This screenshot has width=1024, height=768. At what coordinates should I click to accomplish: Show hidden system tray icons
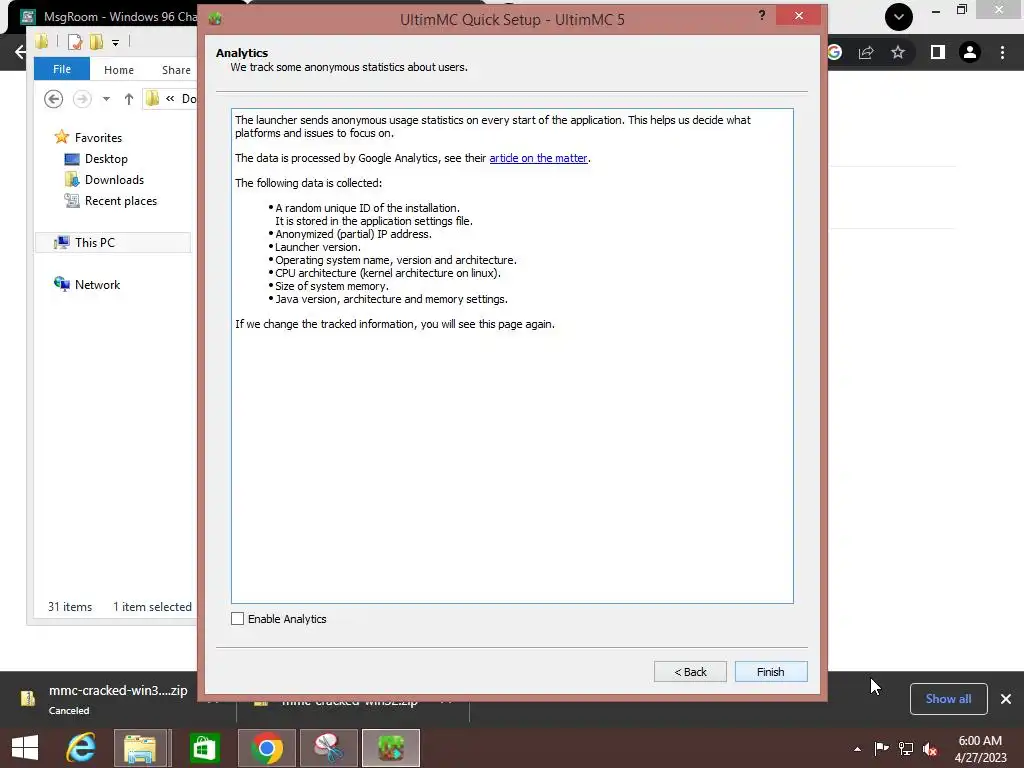point(857,749)
